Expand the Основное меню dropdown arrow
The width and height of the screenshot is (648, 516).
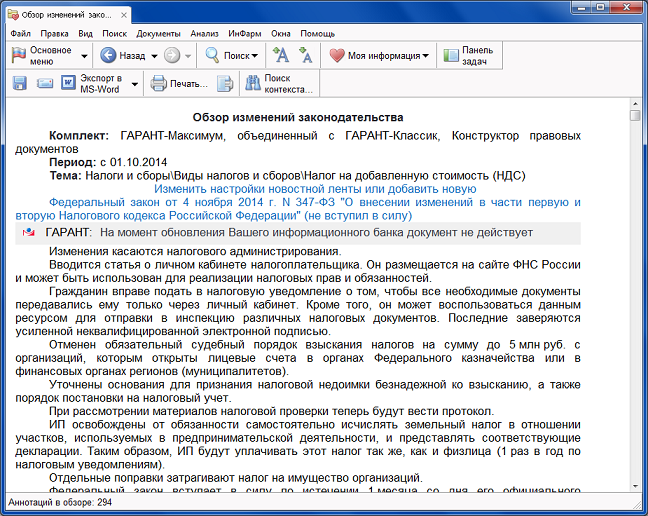click(x=82, y=56)
